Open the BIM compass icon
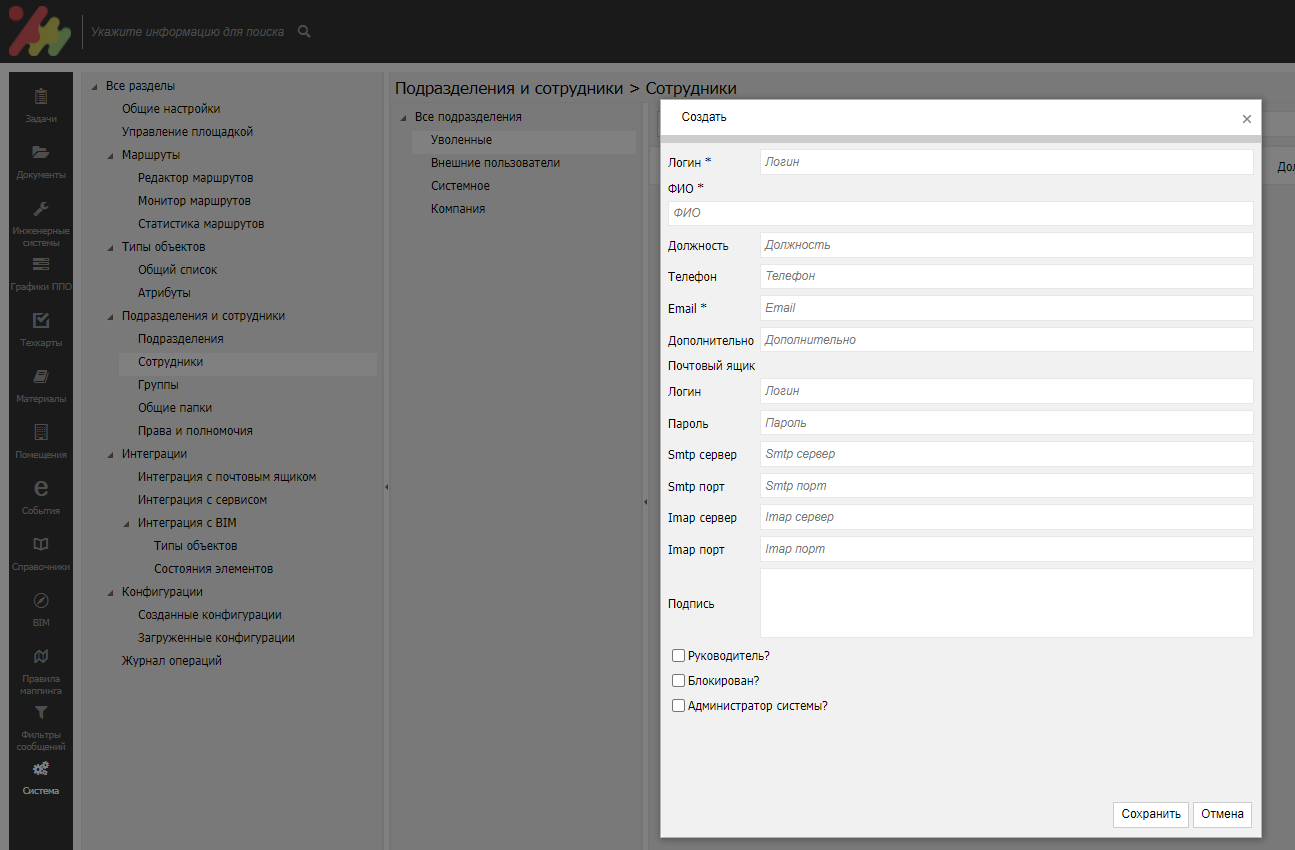This screenshot has height=850, width=1295. pyautogui.click(x=41, y=601)
